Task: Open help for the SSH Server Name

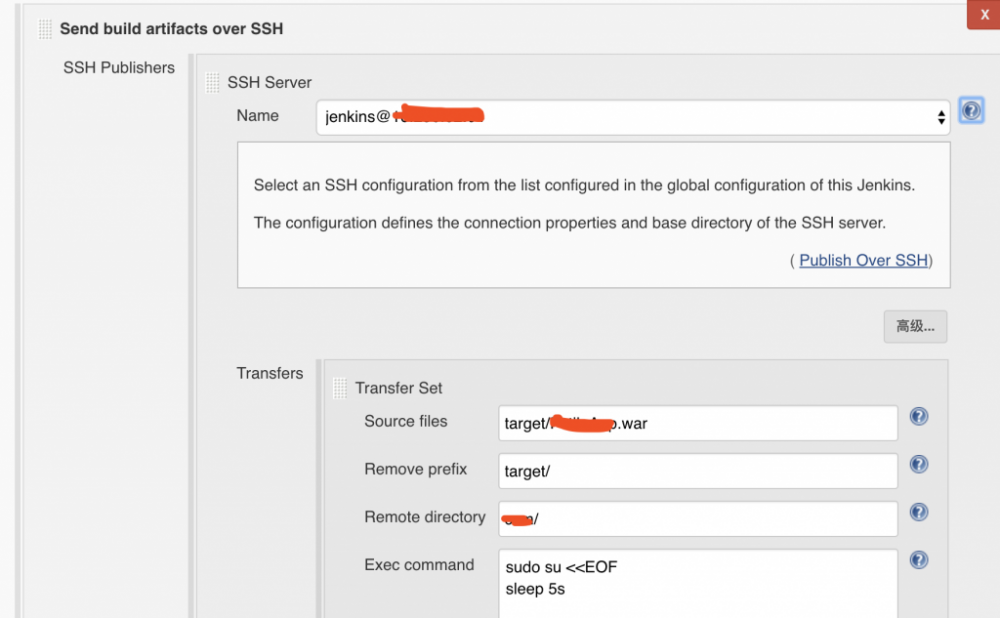Action: pyautogui.click(x=971, y=110)
